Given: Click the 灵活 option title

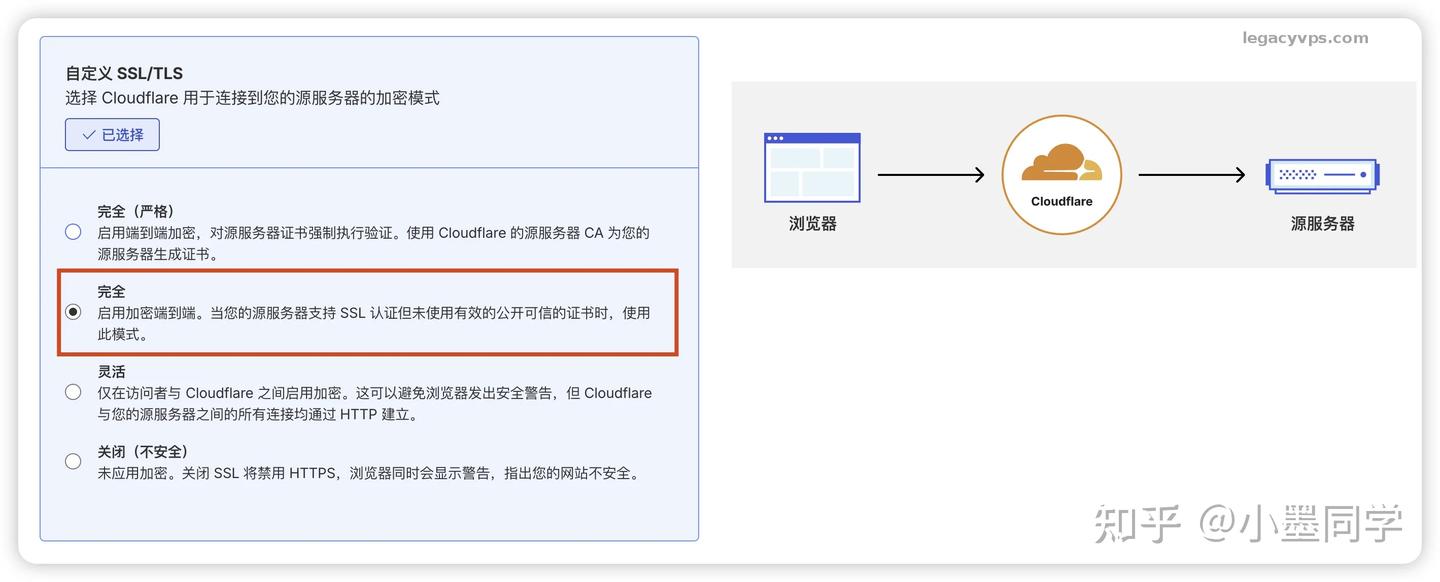Looking at the screenshot, I should [111, 371].
